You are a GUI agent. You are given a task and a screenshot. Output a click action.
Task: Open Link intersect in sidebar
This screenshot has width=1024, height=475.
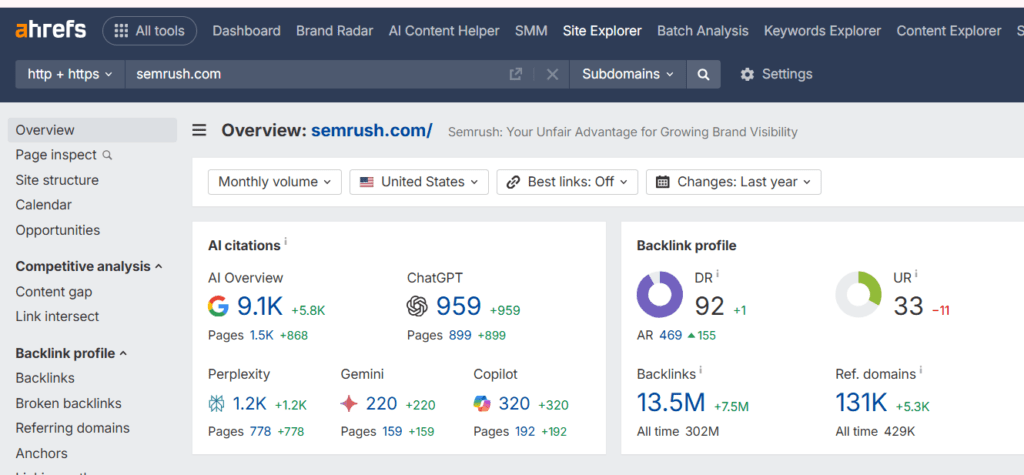coord(57,316)
